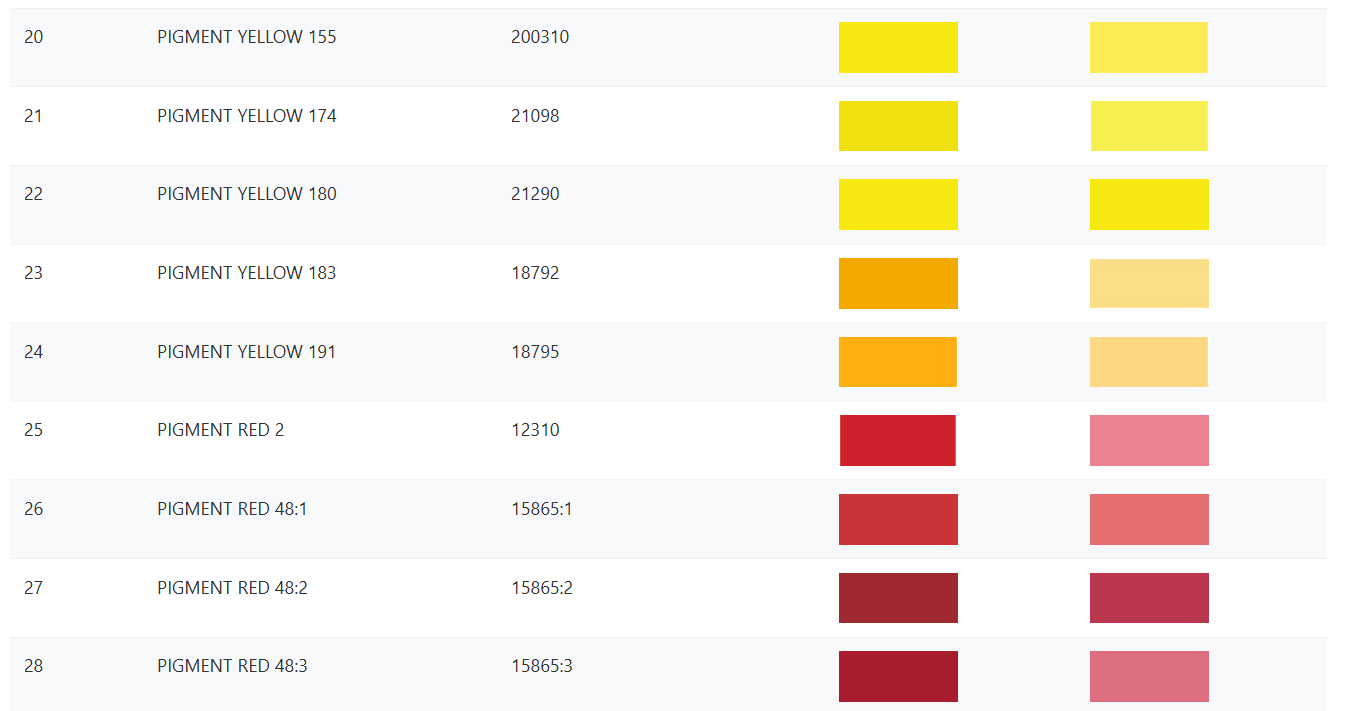
Task: Click row number 24
Action: [x=34, y=352]
